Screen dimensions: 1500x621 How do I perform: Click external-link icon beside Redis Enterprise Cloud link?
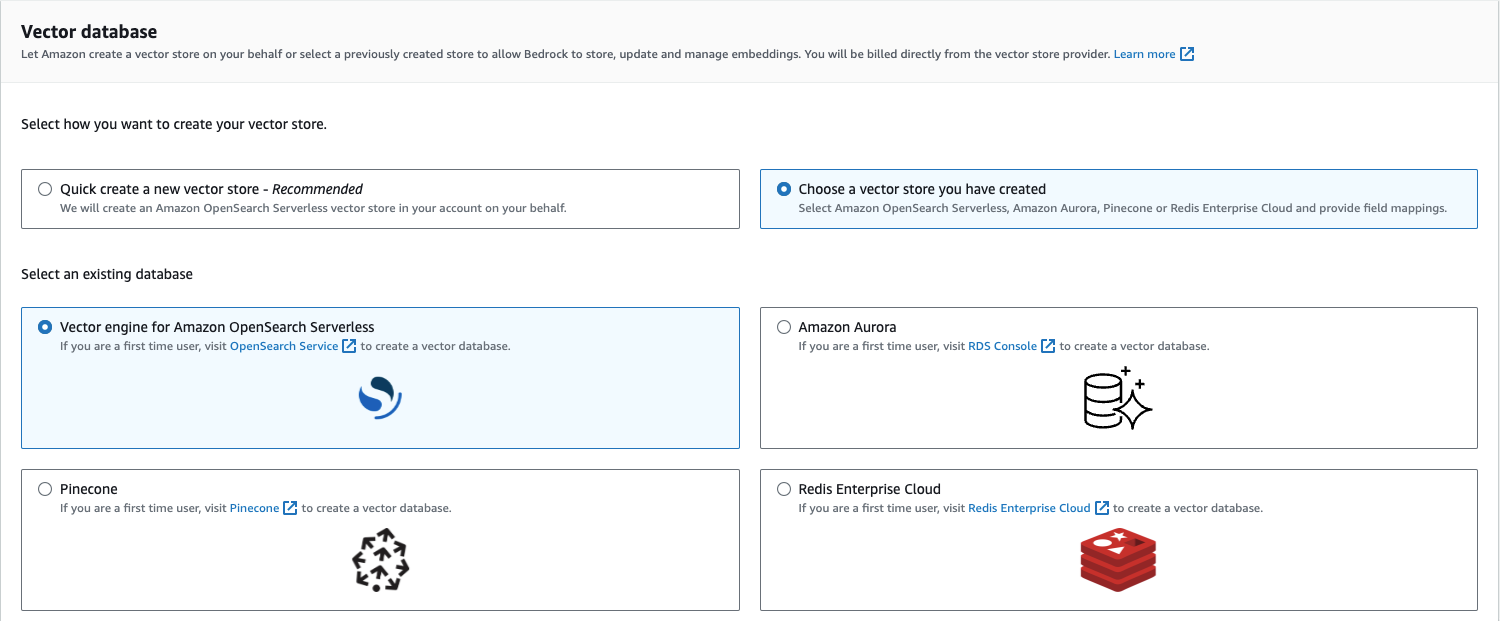1102,508
